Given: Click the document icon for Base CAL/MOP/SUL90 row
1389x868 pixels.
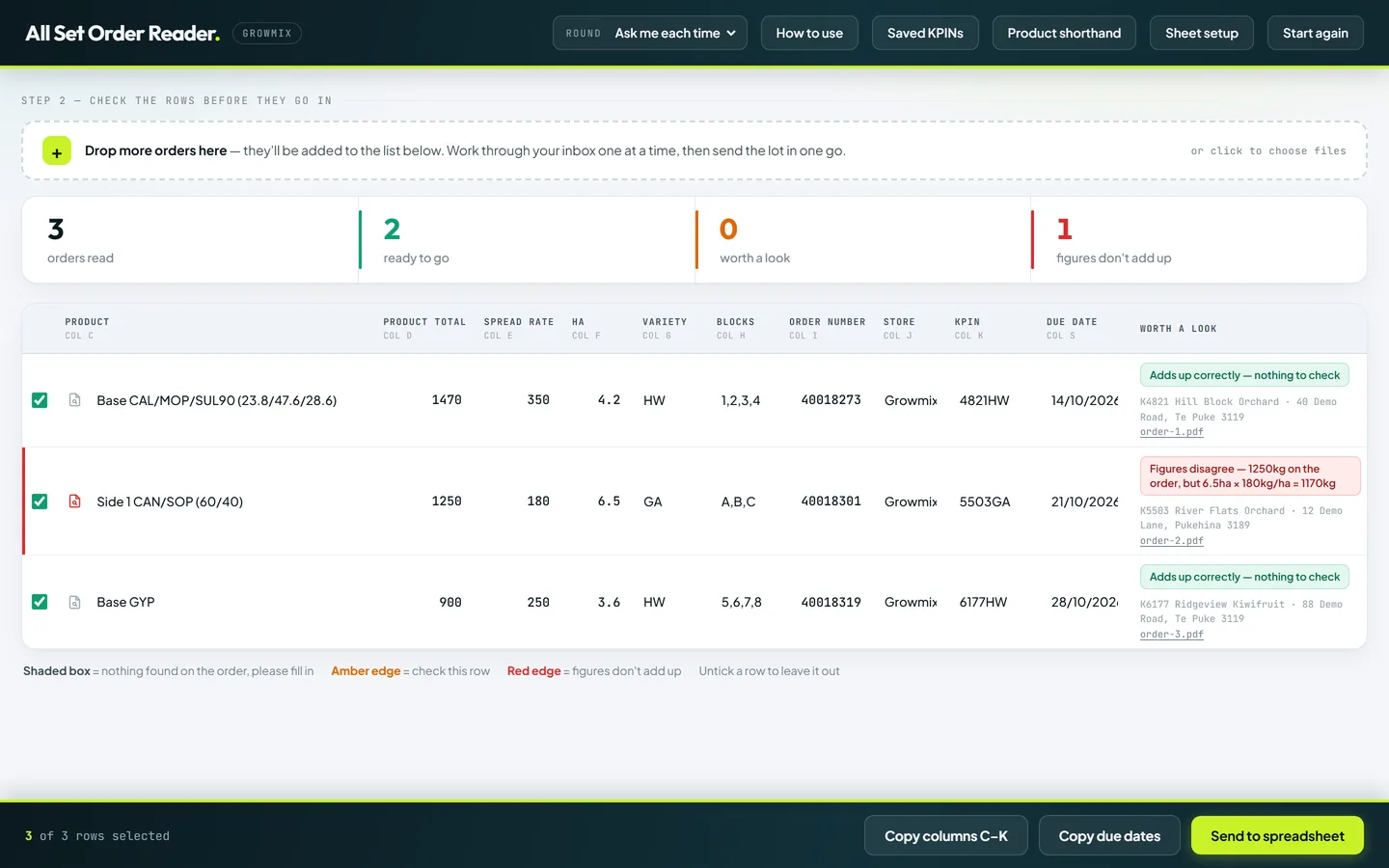Looking at the screenshot, I should pyautogui.click(x=74, y=400).
